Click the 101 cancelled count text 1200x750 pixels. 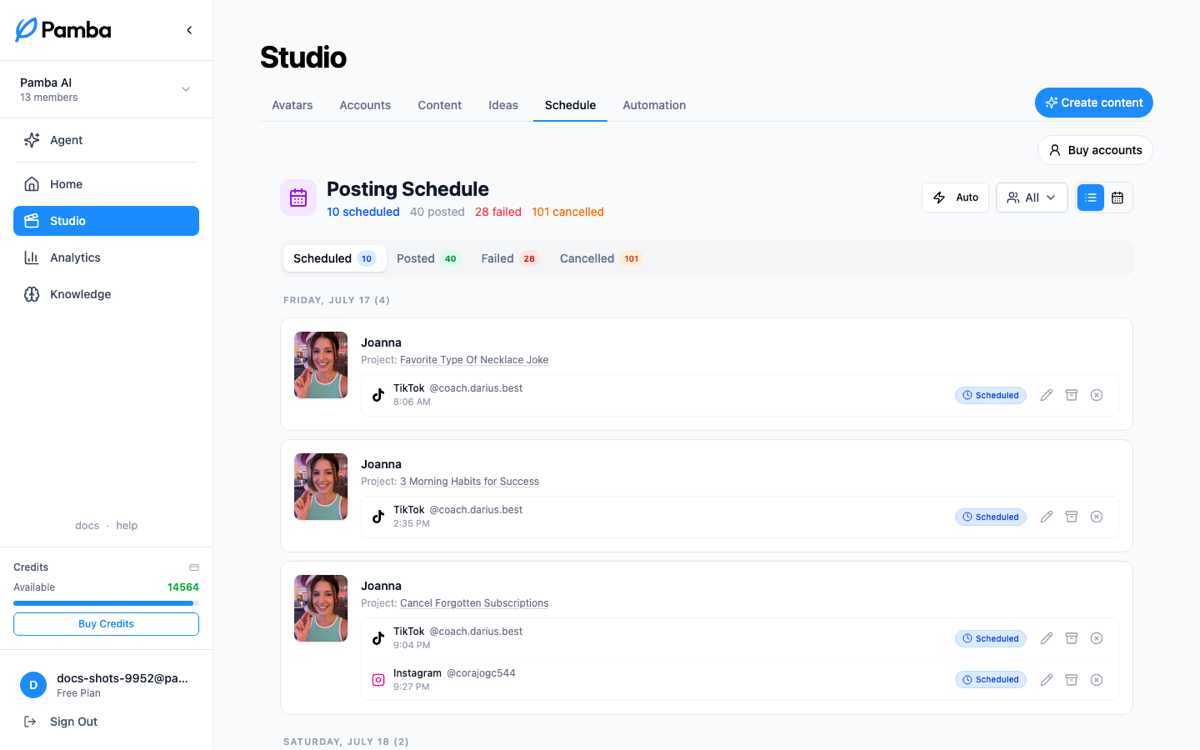tap(568, 212)
